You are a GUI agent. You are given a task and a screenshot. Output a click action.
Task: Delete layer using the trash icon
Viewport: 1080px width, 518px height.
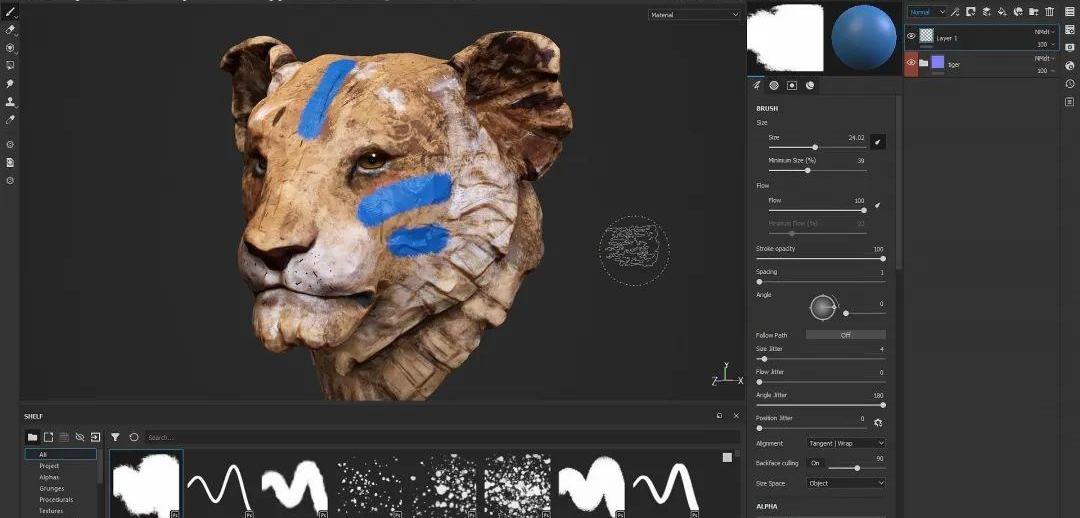tap(1049, 12)
